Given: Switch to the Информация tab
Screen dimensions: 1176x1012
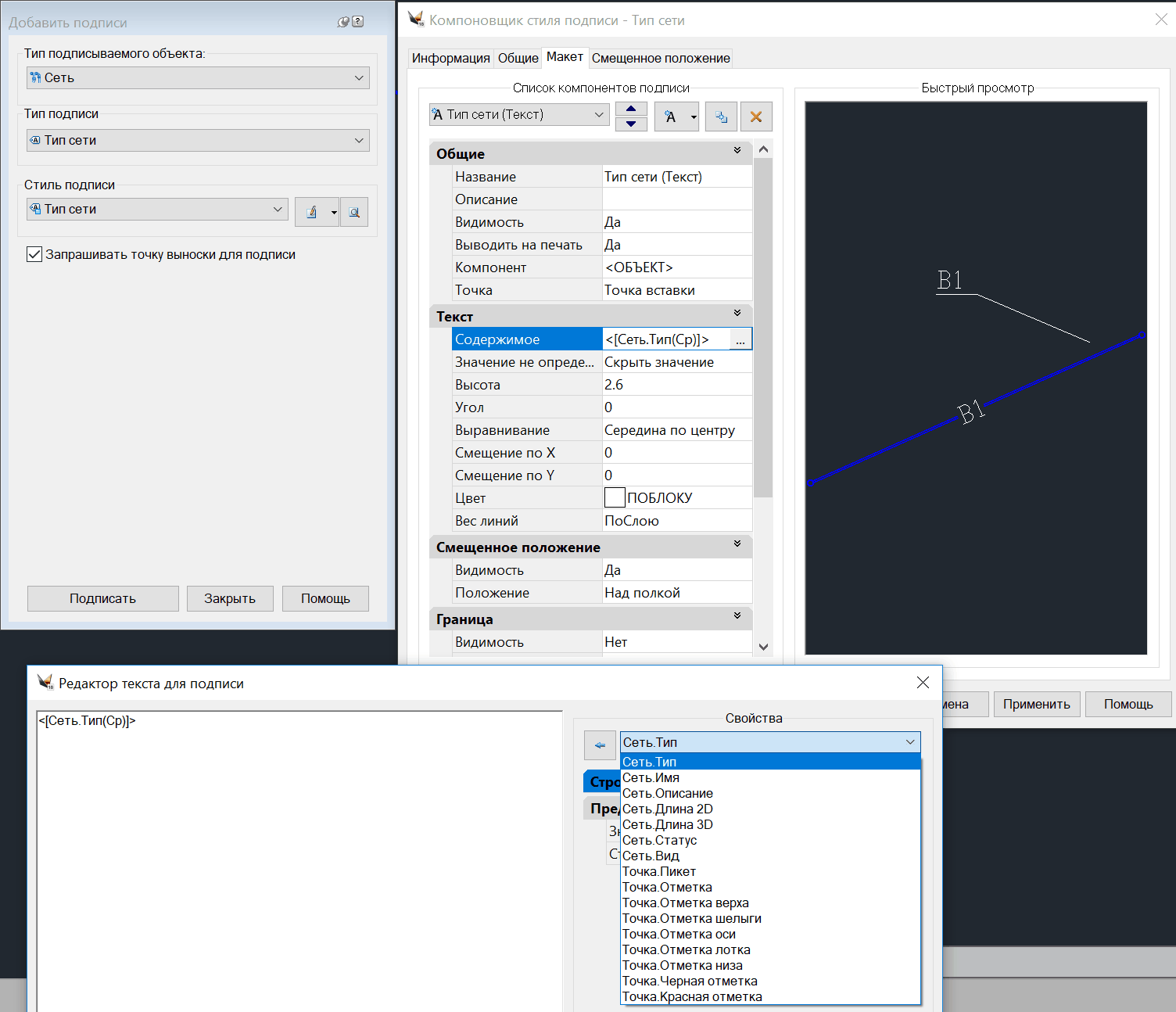Looking at the screenshot, I should 451,58.
